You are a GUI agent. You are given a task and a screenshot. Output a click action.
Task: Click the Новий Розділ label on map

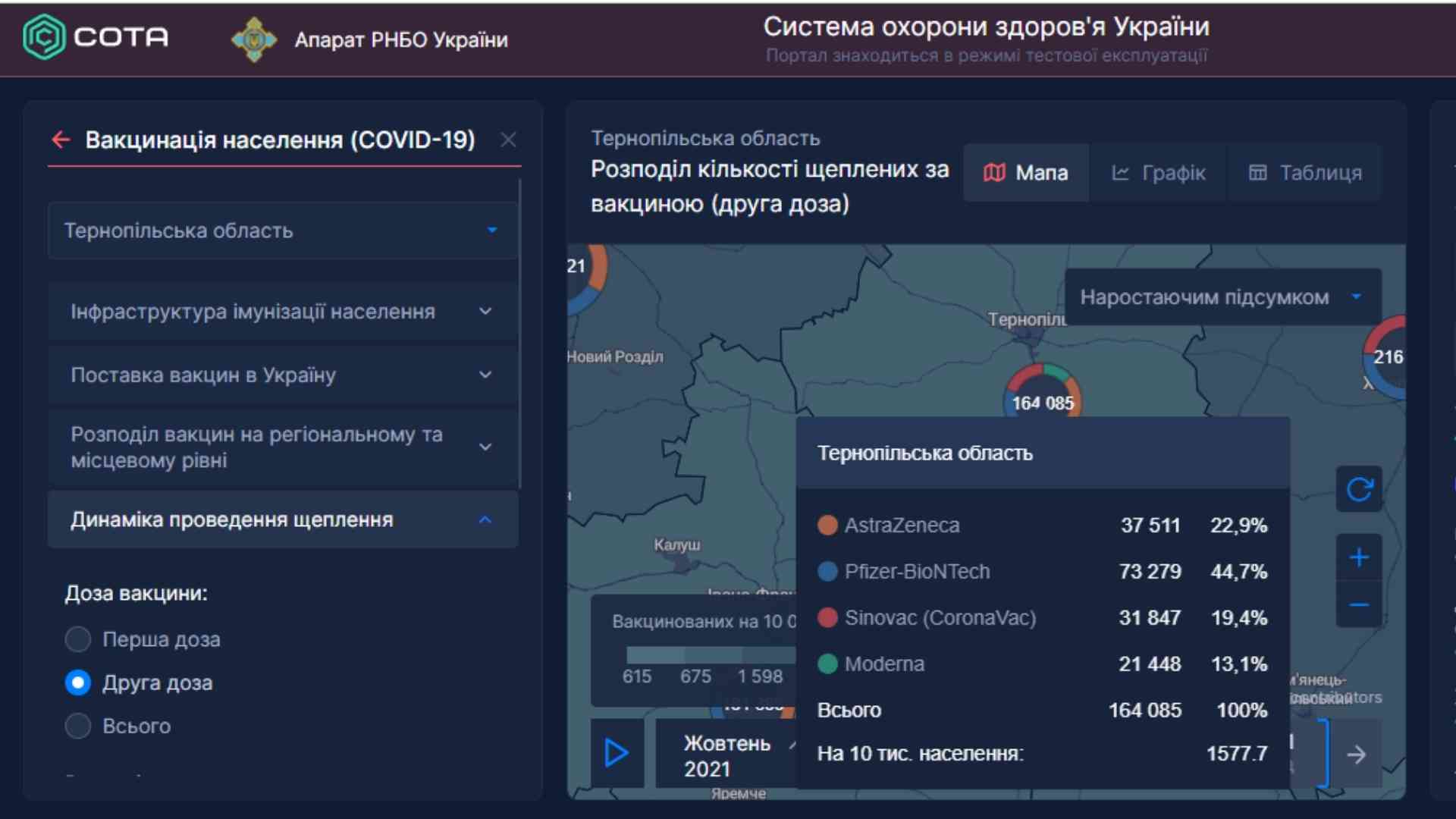tap(615, 356)
